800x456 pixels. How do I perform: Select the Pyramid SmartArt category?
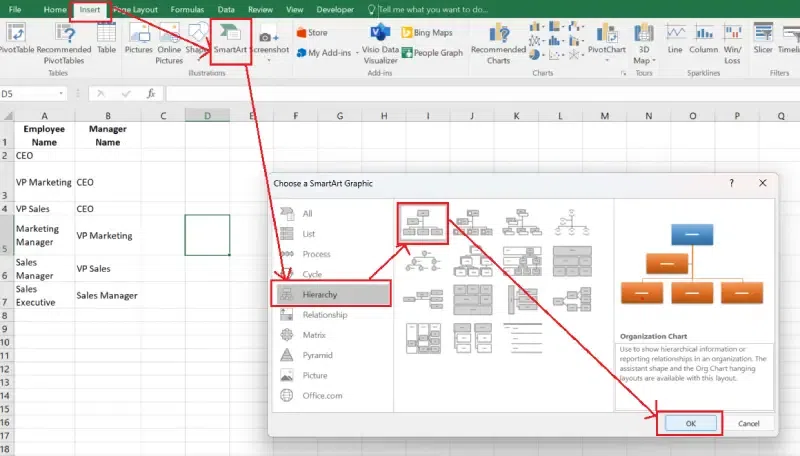pyautogui.click(x=317, y=355)
